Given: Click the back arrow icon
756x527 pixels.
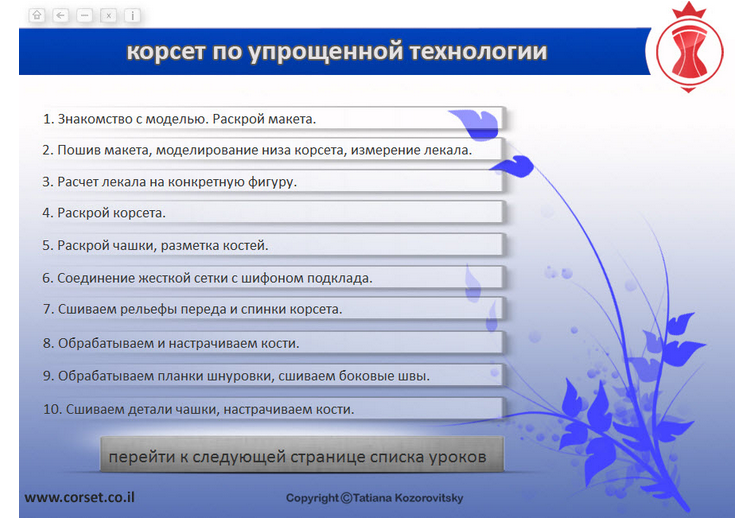Looking at the screenshot, I should click(60, 15).
